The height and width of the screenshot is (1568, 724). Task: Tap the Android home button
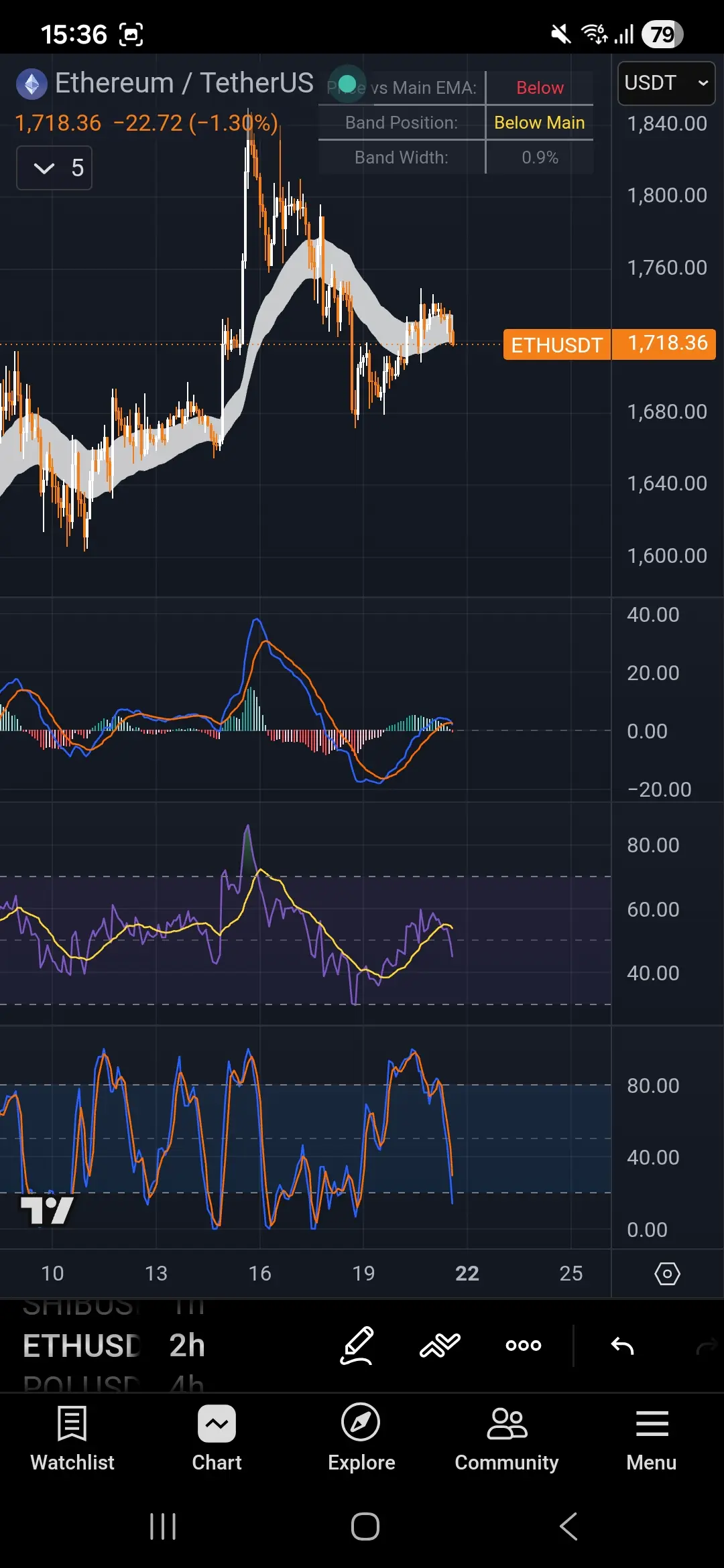pyautogui.click(x=365, y=1526)
